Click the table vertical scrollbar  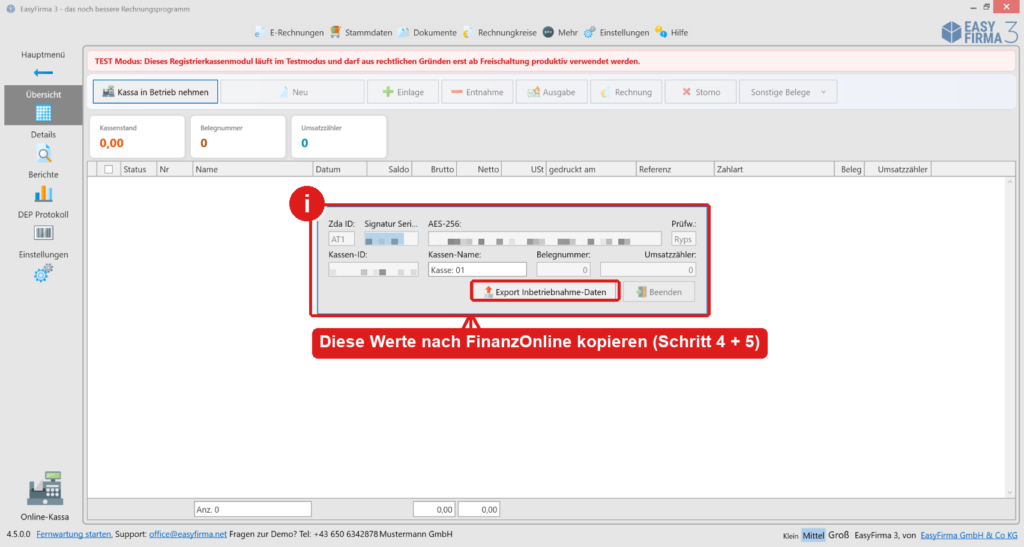click(1010, 337)
